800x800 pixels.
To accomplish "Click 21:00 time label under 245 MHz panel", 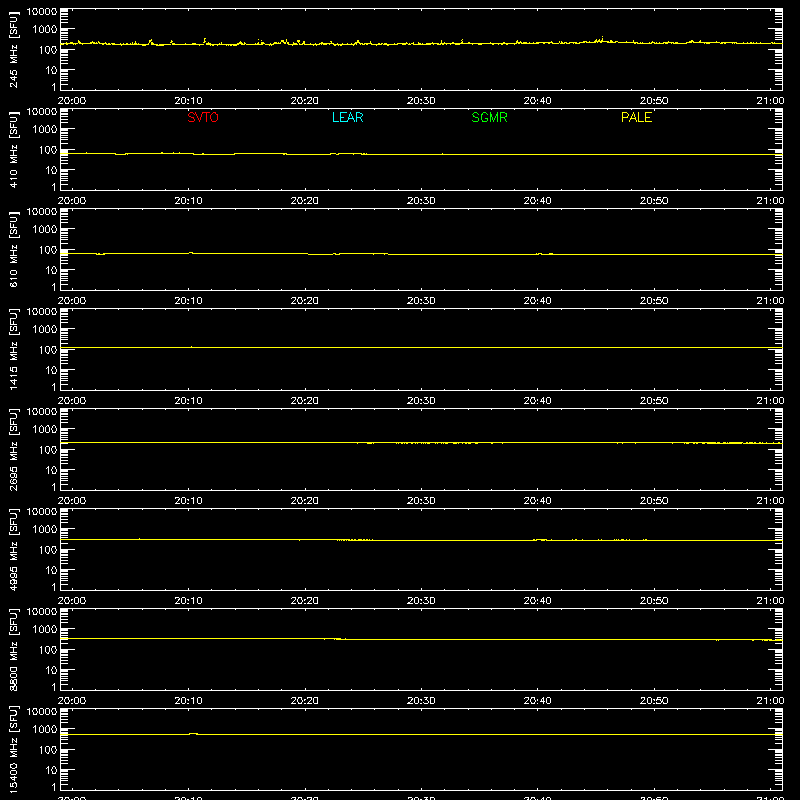I will pos(770,101).
